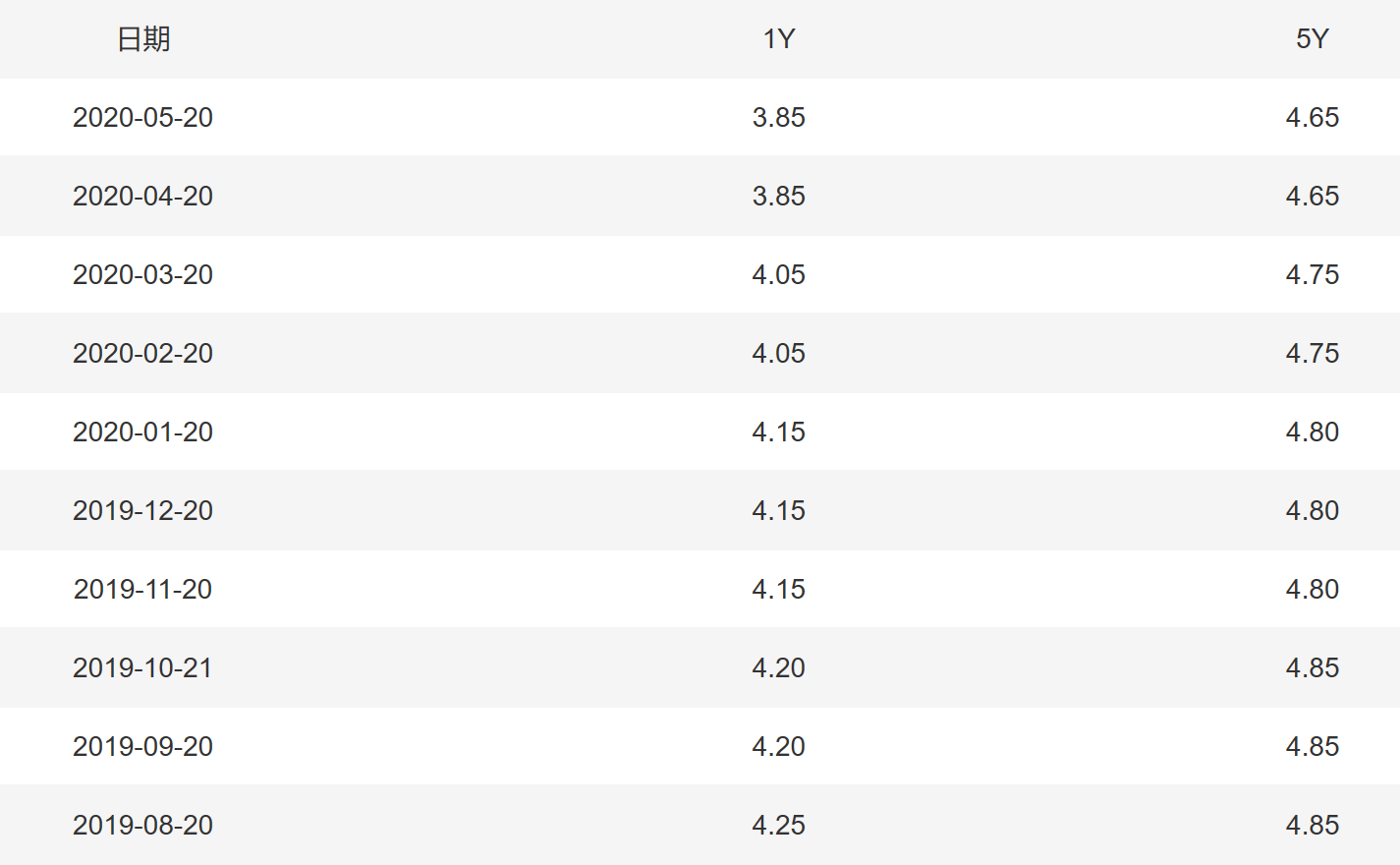The image size is (1400, 865).
Task: Click the 5Y column header
Action: [x=1313, y=39]
